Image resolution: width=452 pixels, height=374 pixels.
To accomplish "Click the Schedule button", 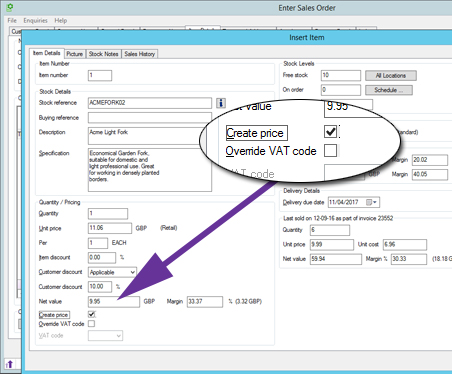I will click(389, 90).
